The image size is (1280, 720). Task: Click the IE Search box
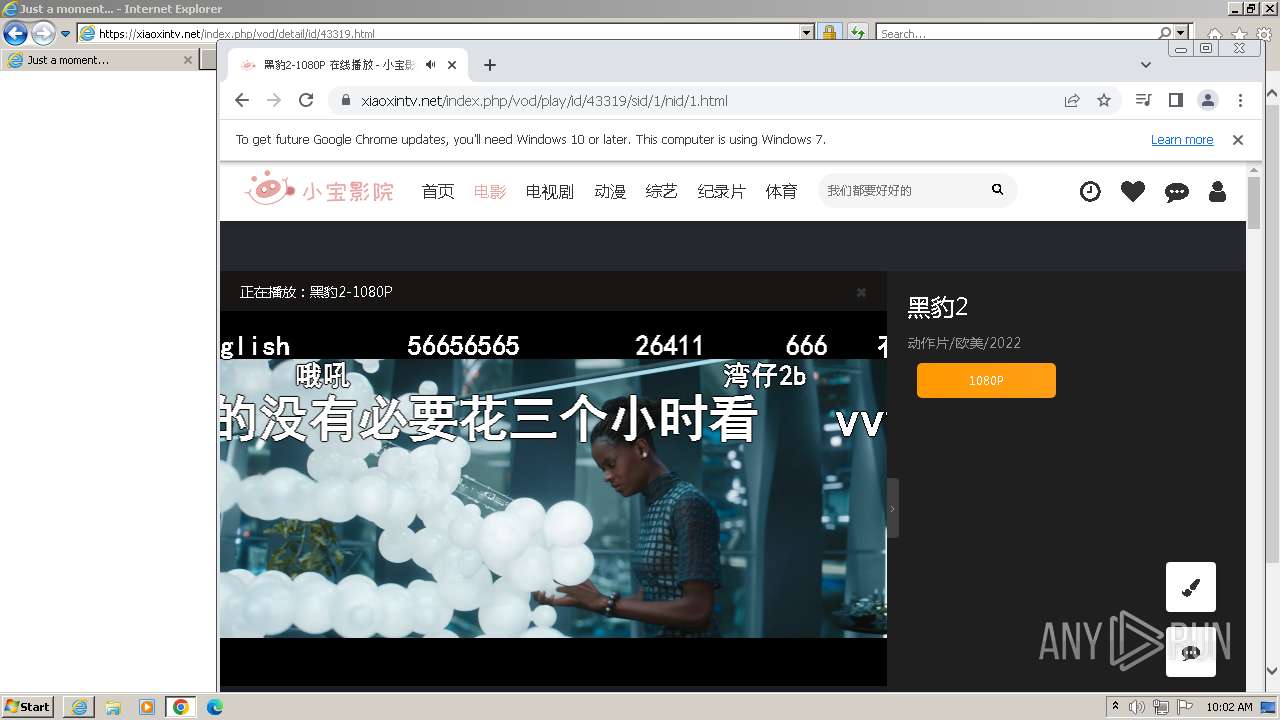[1016, 33]
